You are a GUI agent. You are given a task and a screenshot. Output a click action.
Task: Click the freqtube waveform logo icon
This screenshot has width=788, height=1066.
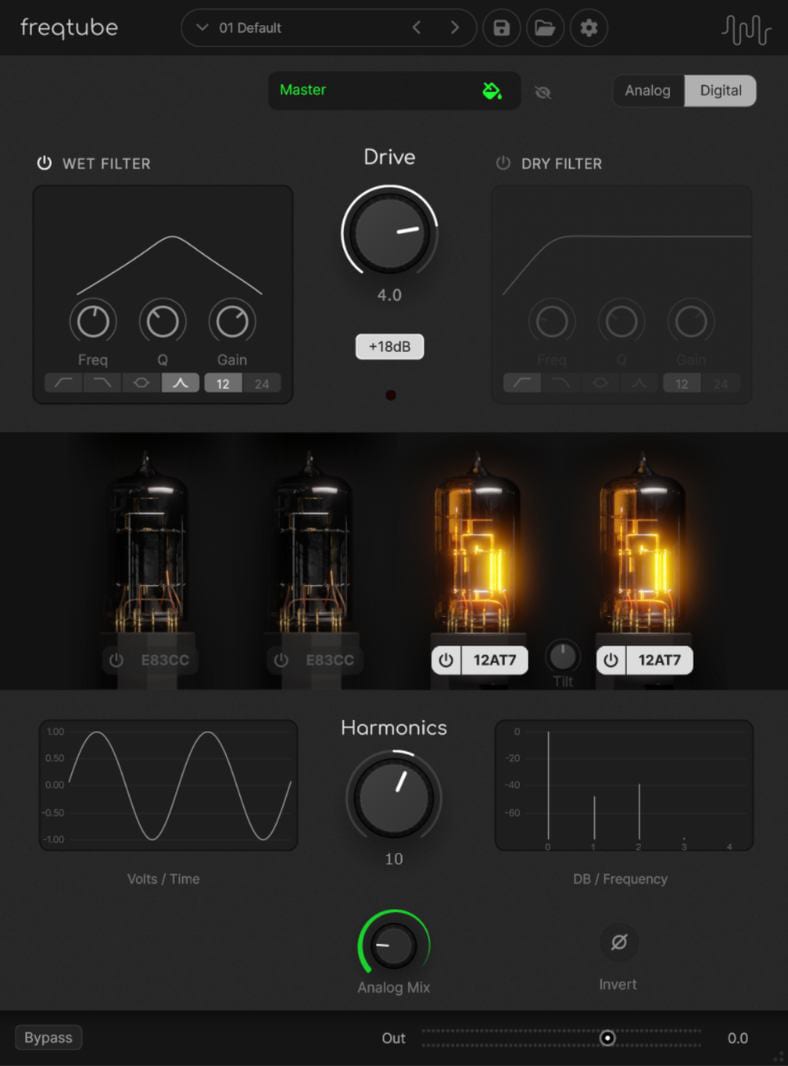point(746,29)
